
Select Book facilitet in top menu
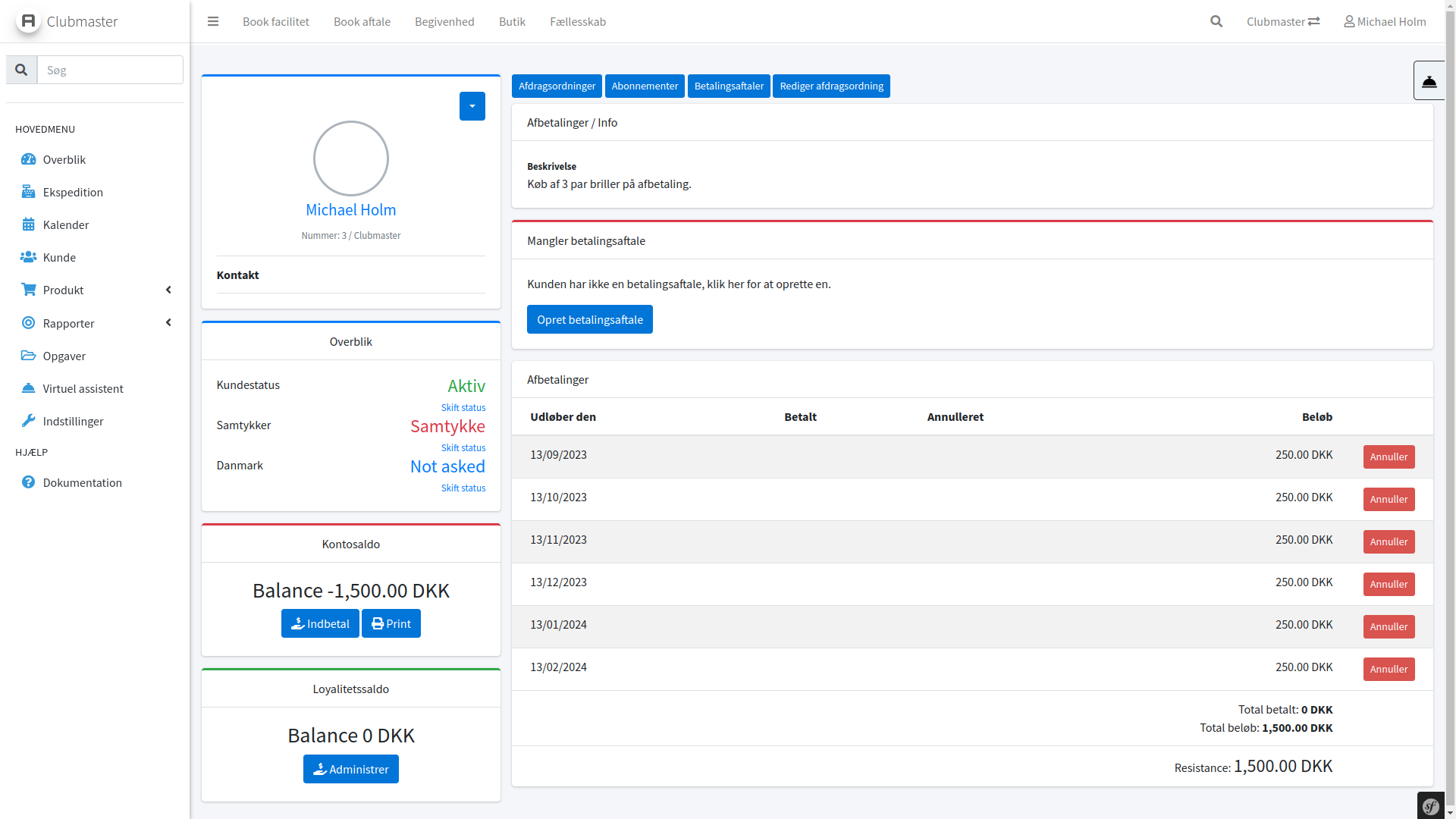(x=275, y=21)
